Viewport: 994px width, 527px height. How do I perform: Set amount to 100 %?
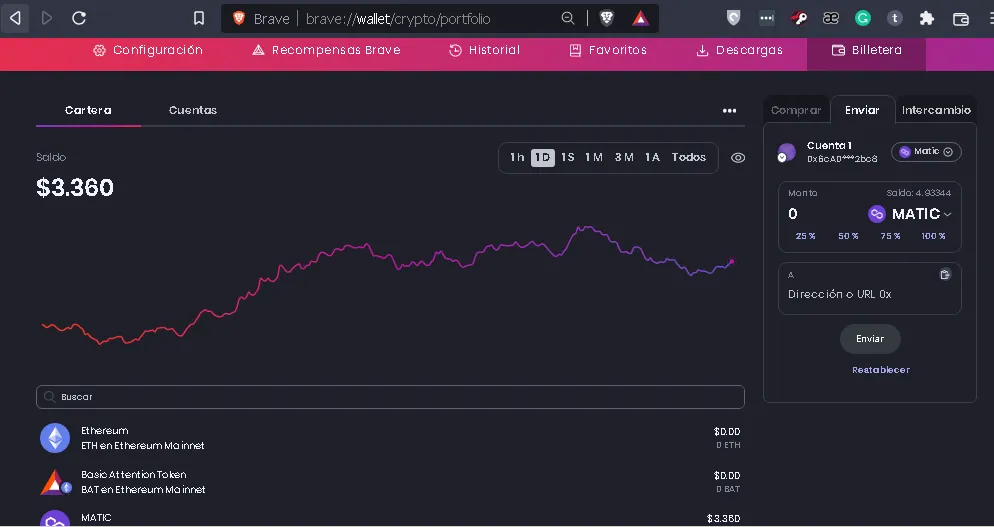[933, 236]
